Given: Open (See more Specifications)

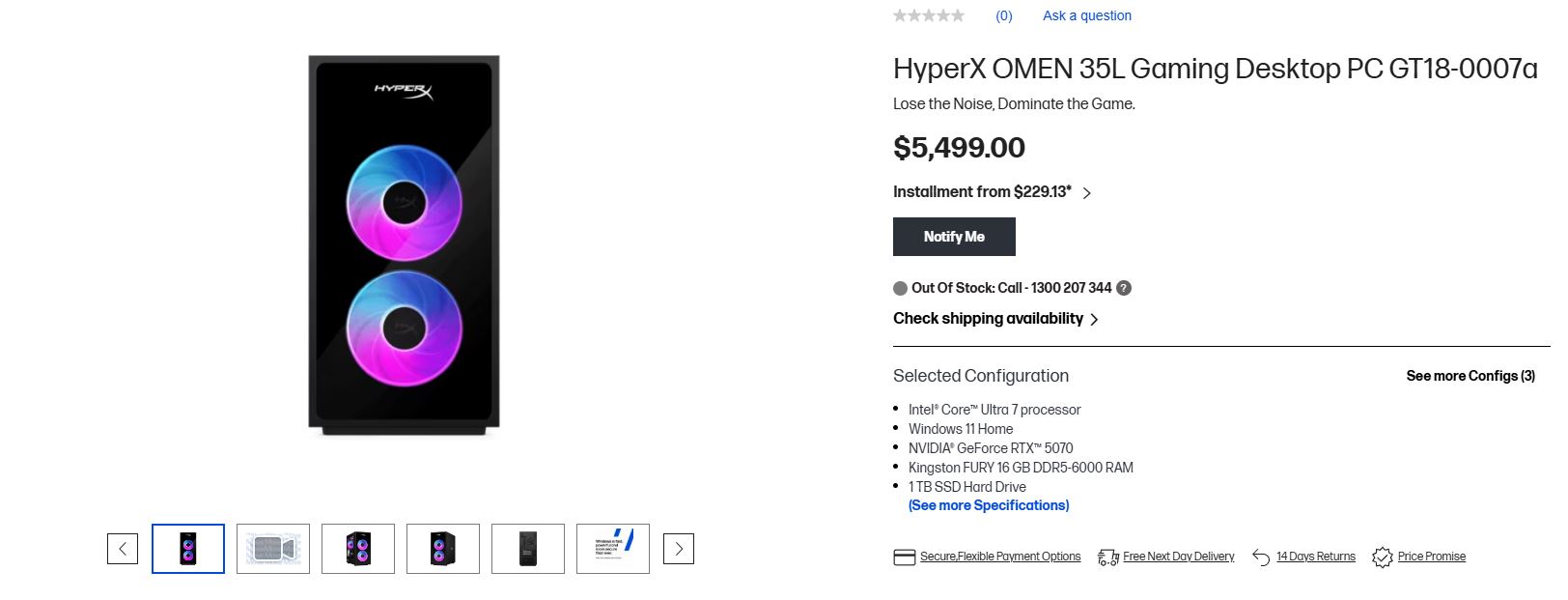Looking at the screenshot, I should click(988, 505).
